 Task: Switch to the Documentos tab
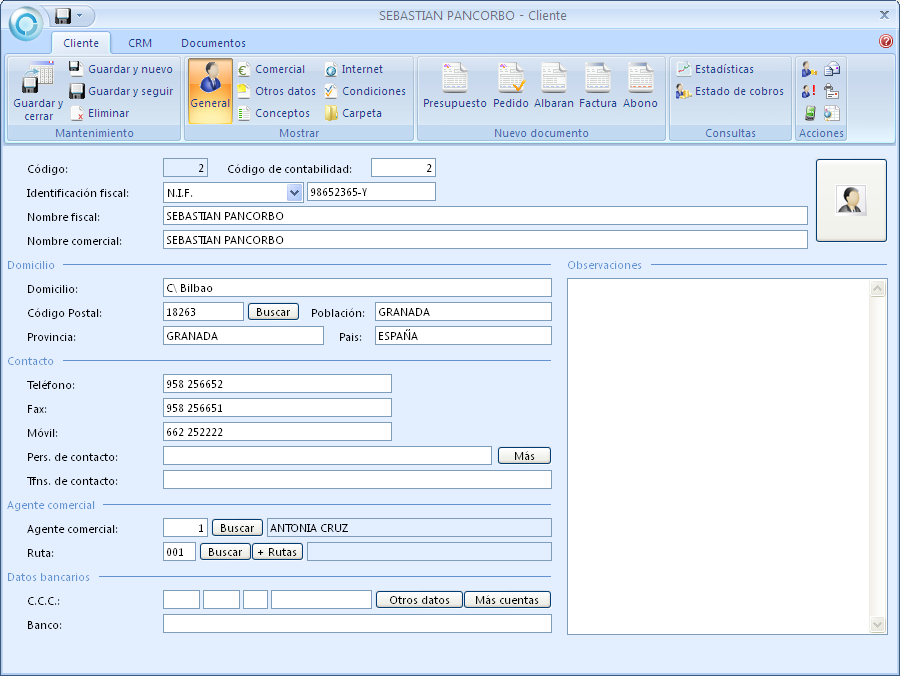(213, 43)
